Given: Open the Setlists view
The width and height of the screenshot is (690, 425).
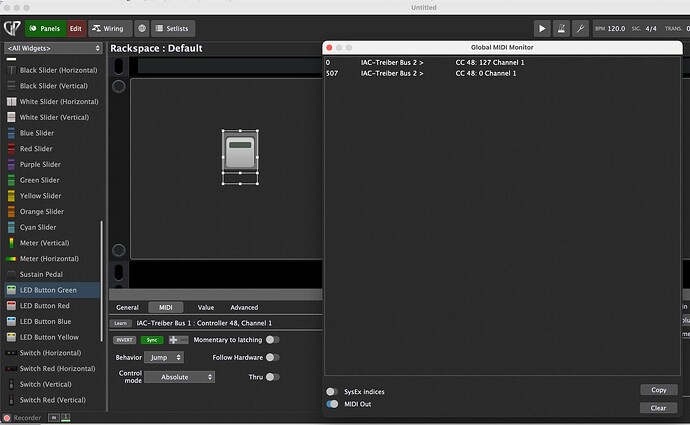Looking at the screenshot, I should click(x=173, y=29).
